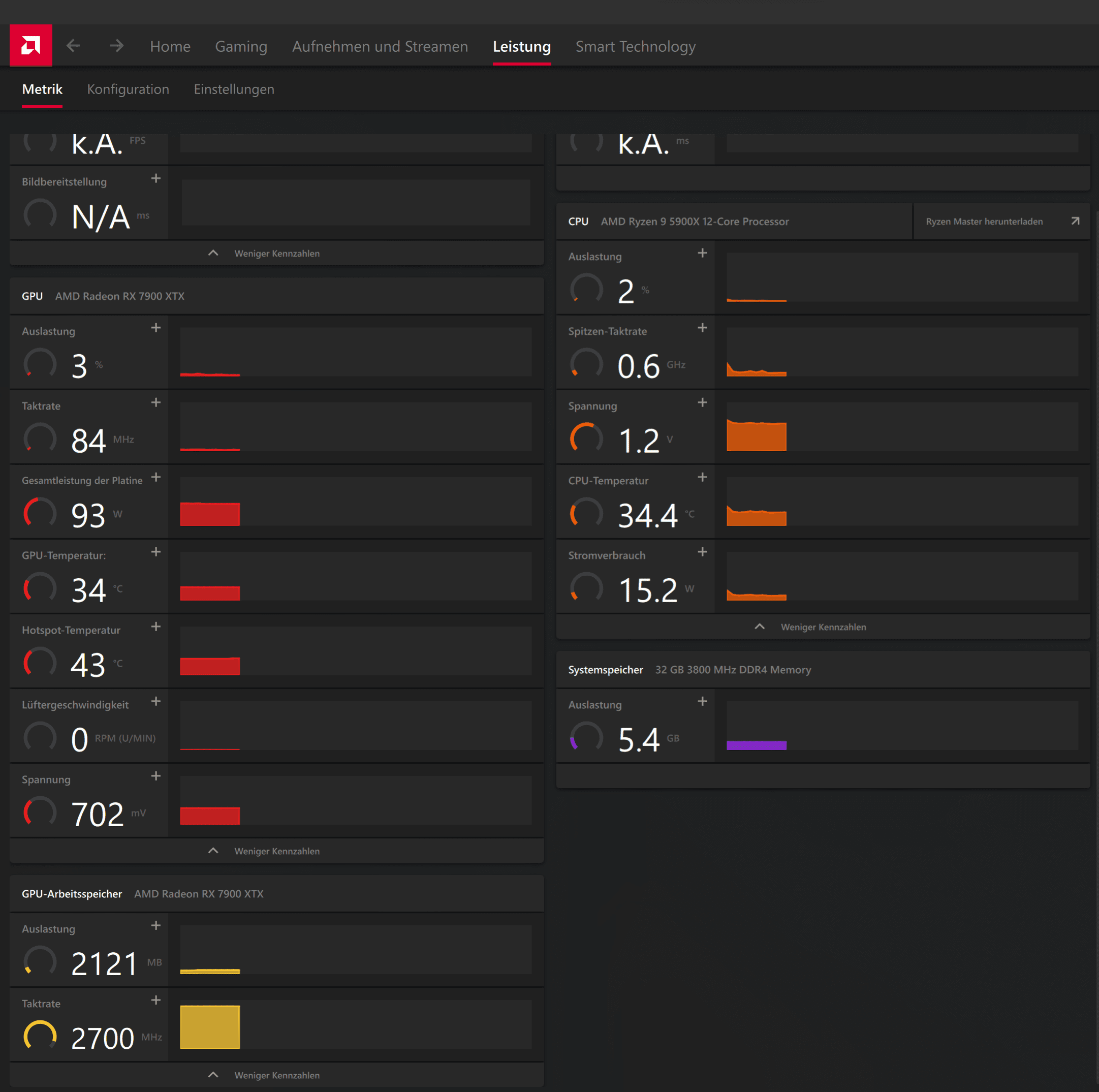
Task: Click the 43 °C hotspot temperature value
Action: pos(88,665)
